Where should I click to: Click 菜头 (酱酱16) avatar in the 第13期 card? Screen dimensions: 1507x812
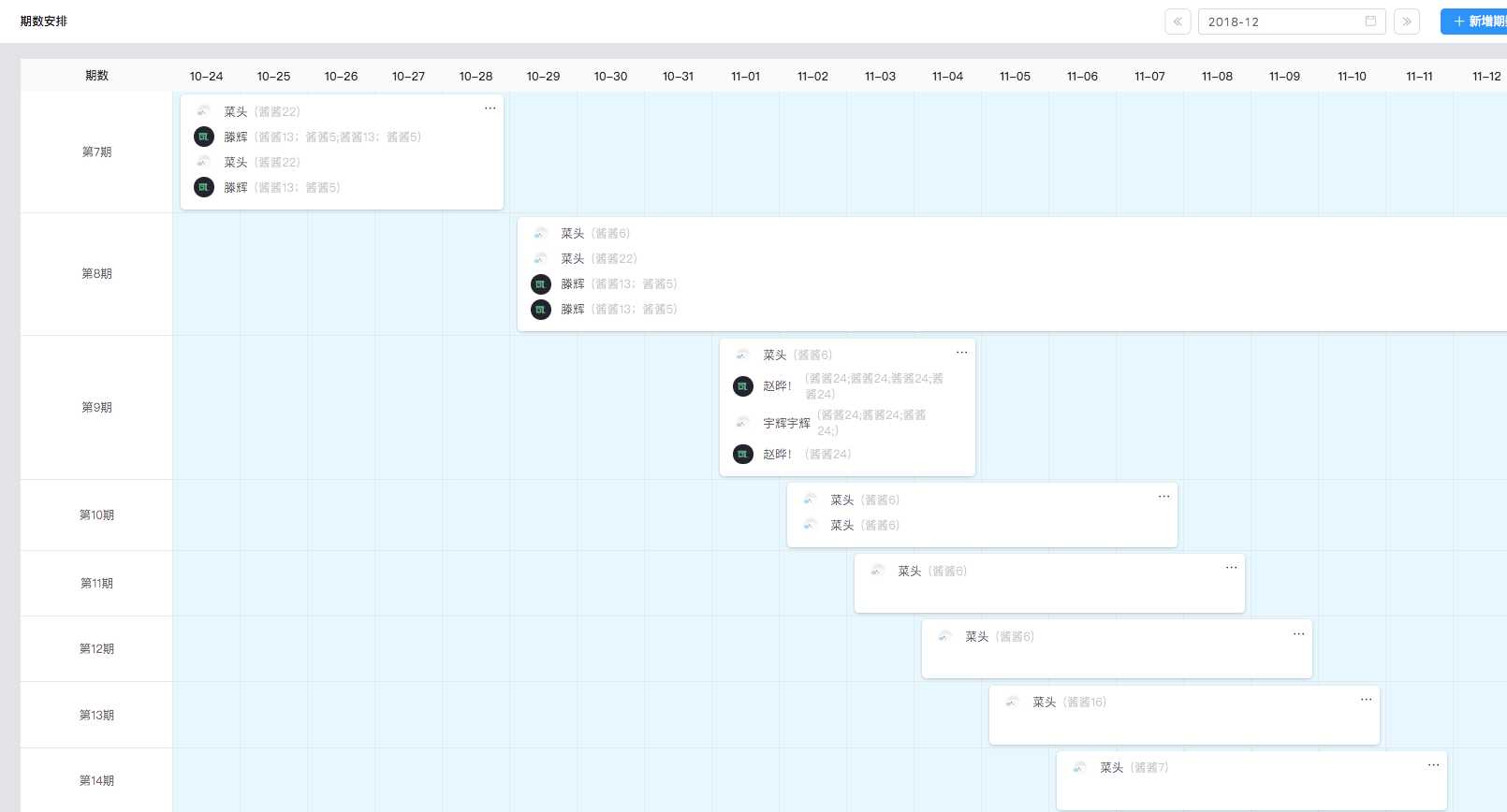[1013, 702]
